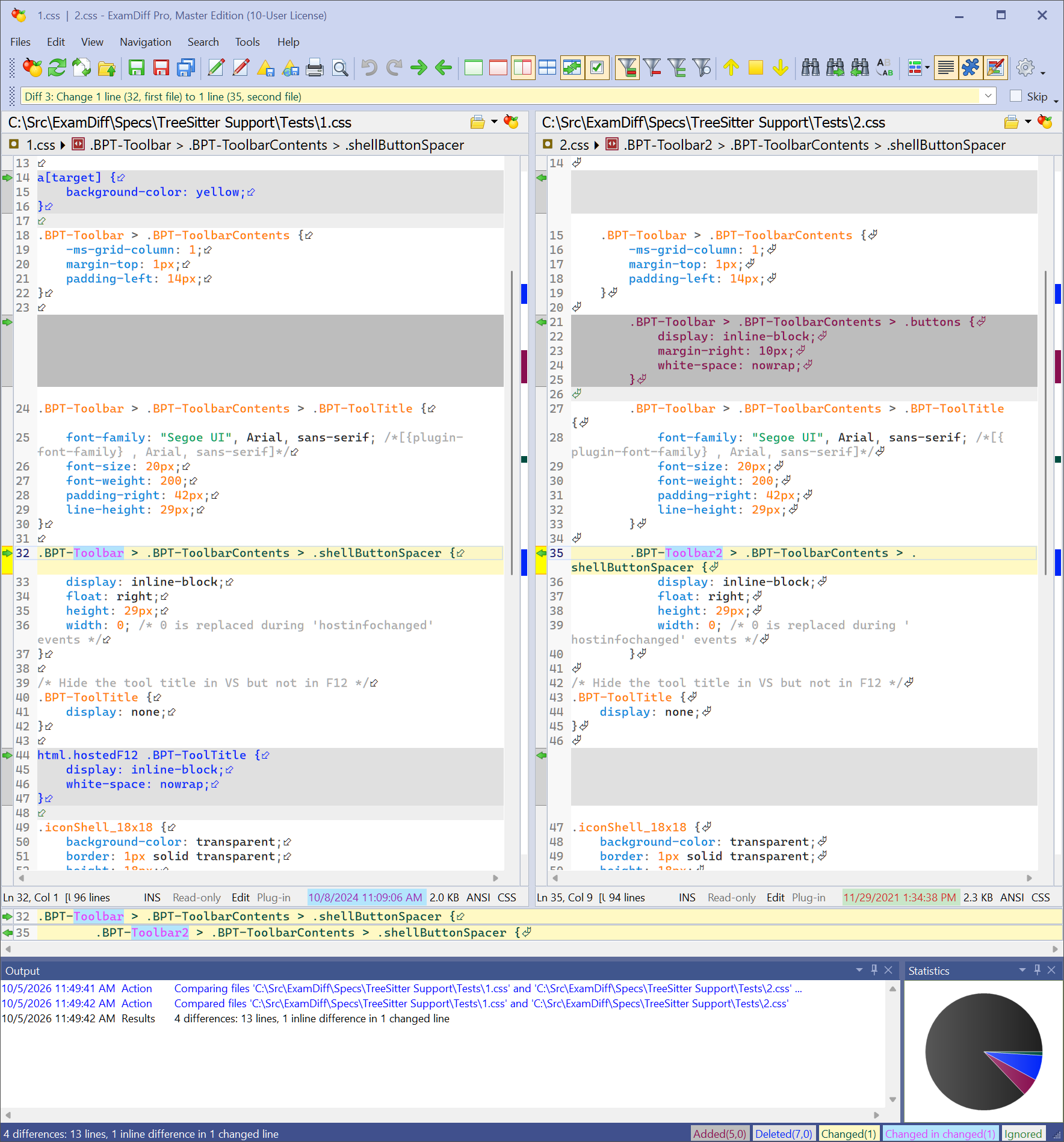
Task: Open left pane file history dropdown arrow
Action: 495,122
